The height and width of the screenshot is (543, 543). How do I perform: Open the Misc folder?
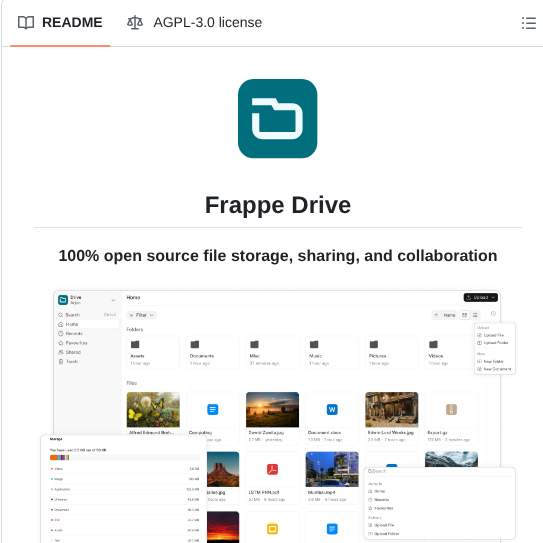click(272, 353)
